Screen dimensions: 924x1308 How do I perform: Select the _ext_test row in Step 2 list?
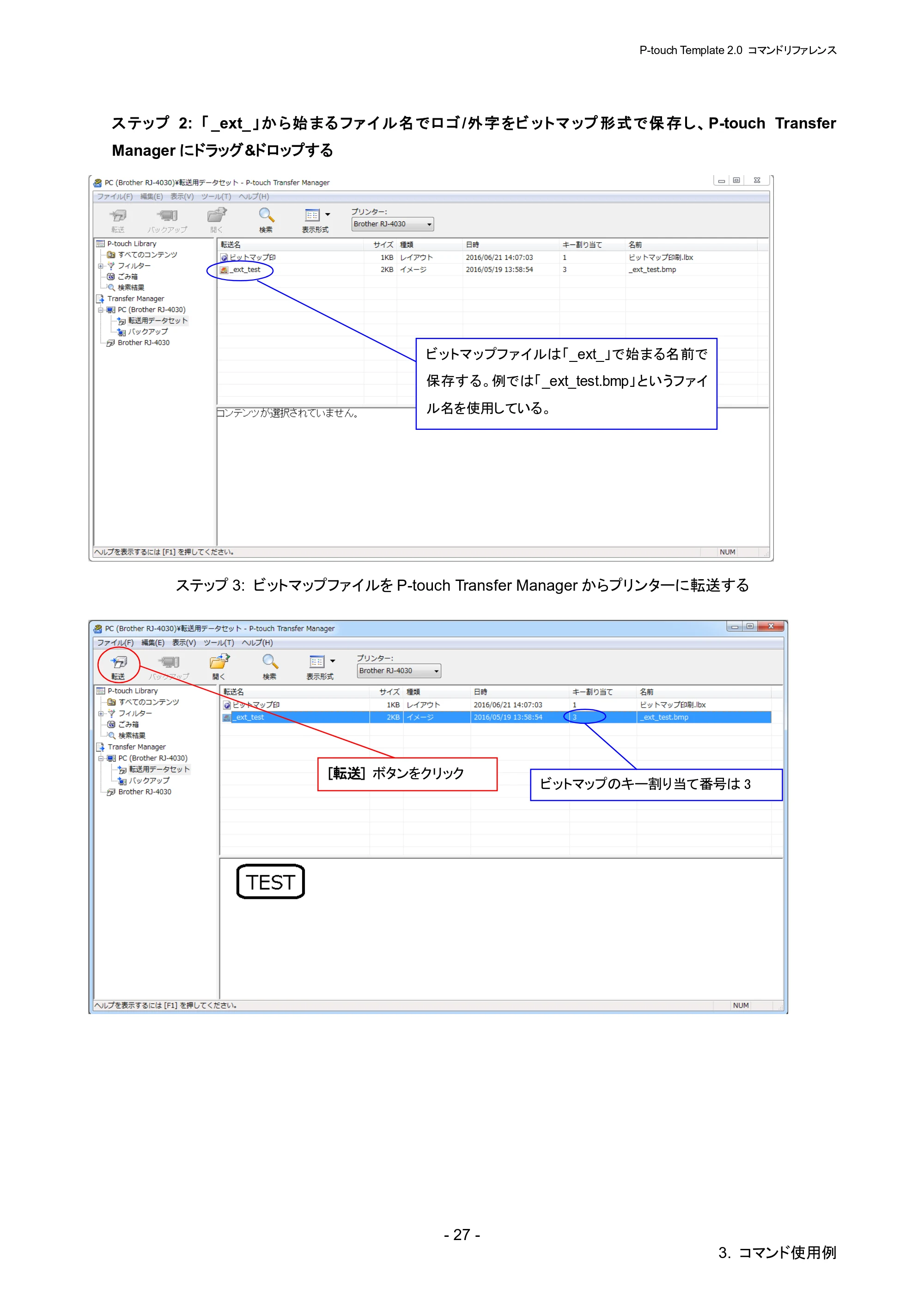pos(488,270)
